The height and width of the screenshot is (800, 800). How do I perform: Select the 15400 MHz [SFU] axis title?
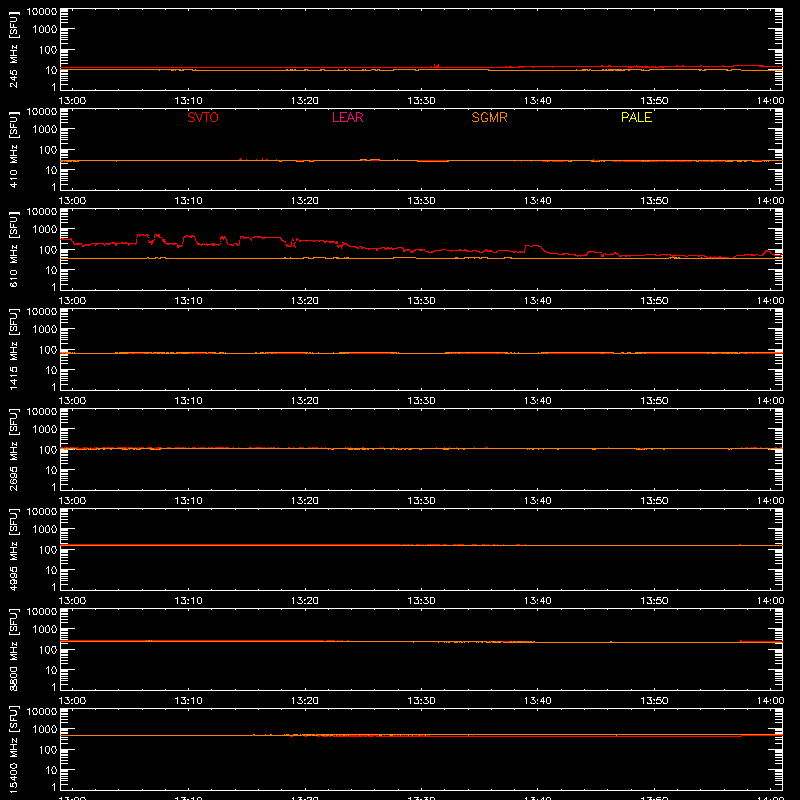(x=13, y=750)
